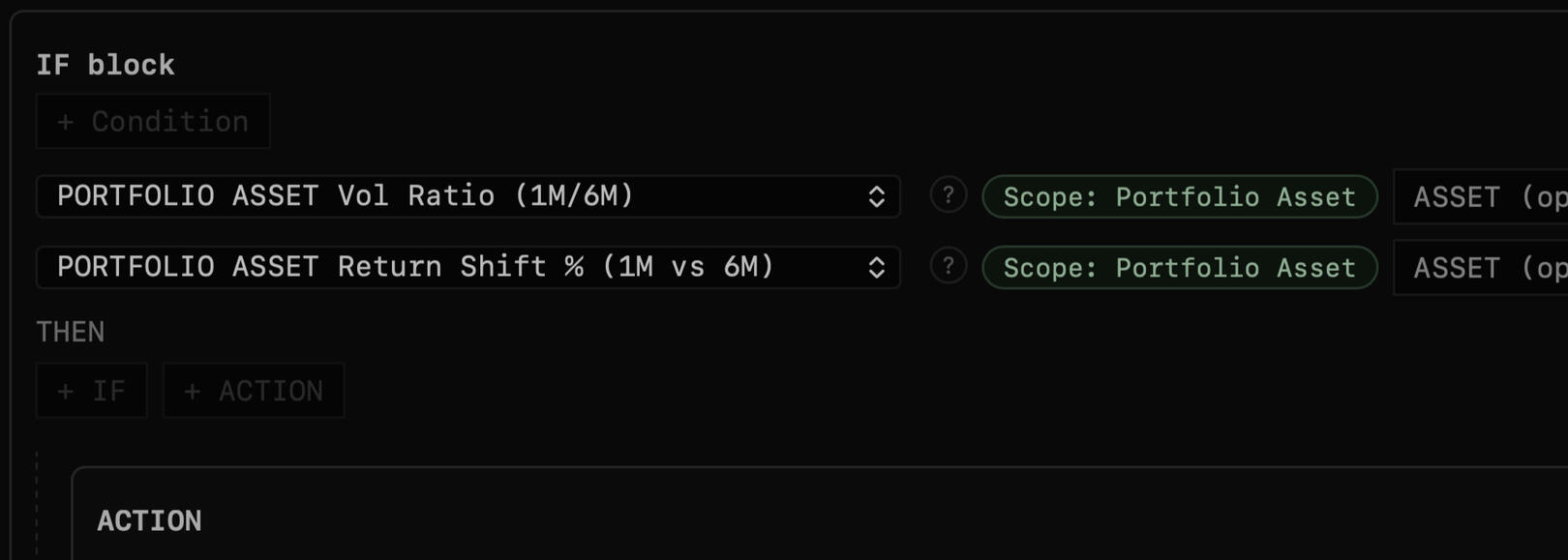Click the help icon beside Vol Ratio condition

pyautogui.click(x=949, y=195)
